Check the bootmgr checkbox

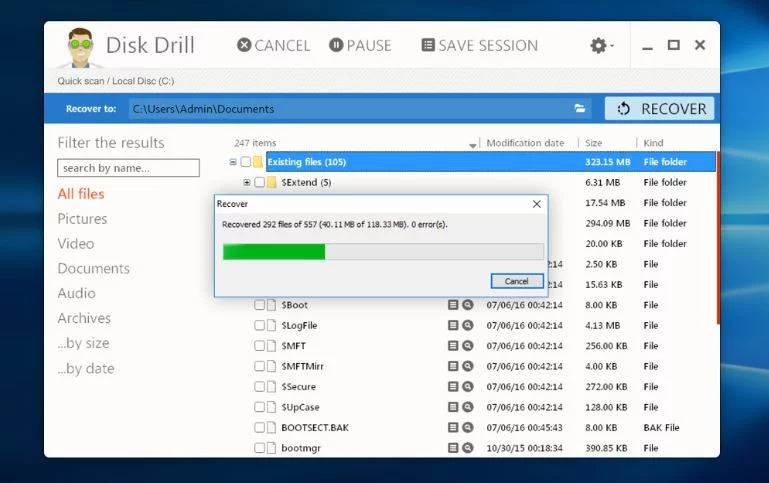259,448
